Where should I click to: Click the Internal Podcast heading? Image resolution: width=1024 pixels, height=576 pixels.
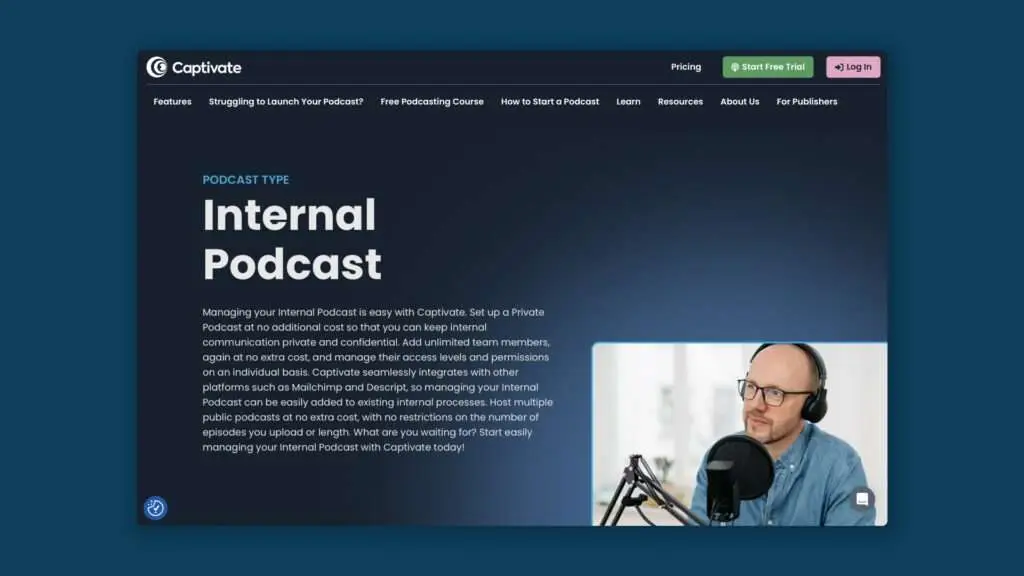click(x=292, y=240)
